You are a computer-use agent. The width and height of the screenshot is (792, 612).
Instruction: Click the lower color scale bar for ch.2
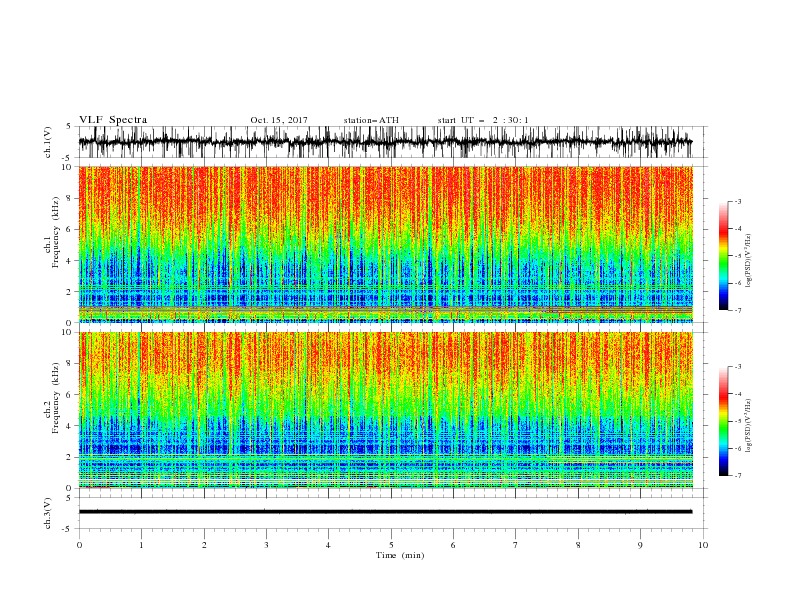click(723, 421)
